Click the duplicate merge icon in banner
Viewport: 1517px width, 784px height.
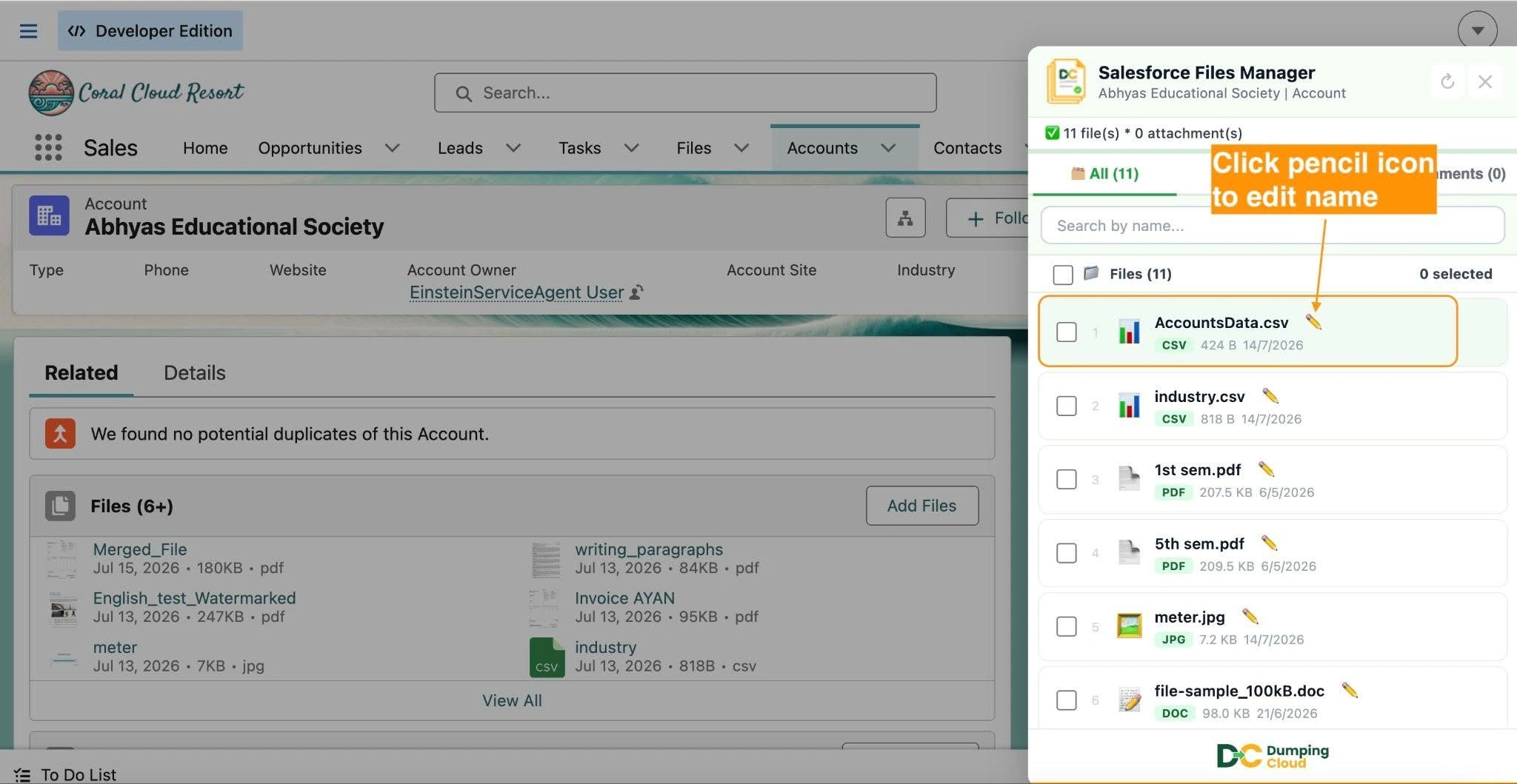60,433
